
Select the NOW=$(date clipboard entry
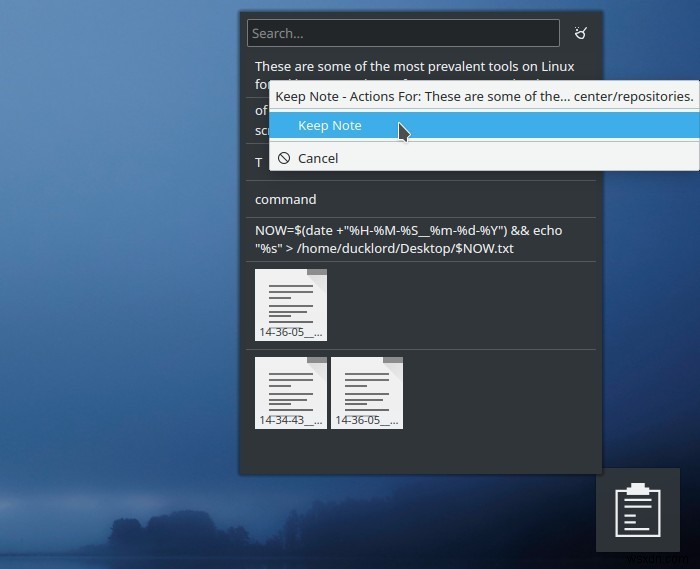click(421, 240)
